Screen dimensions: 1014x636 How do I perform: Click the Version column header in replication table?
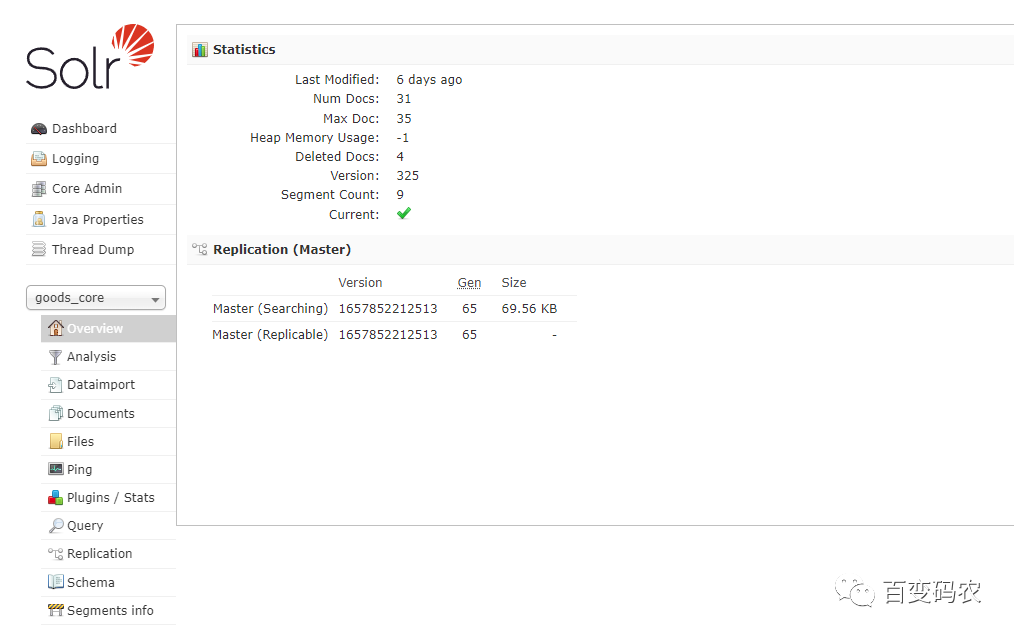click(x=360, y=283)
